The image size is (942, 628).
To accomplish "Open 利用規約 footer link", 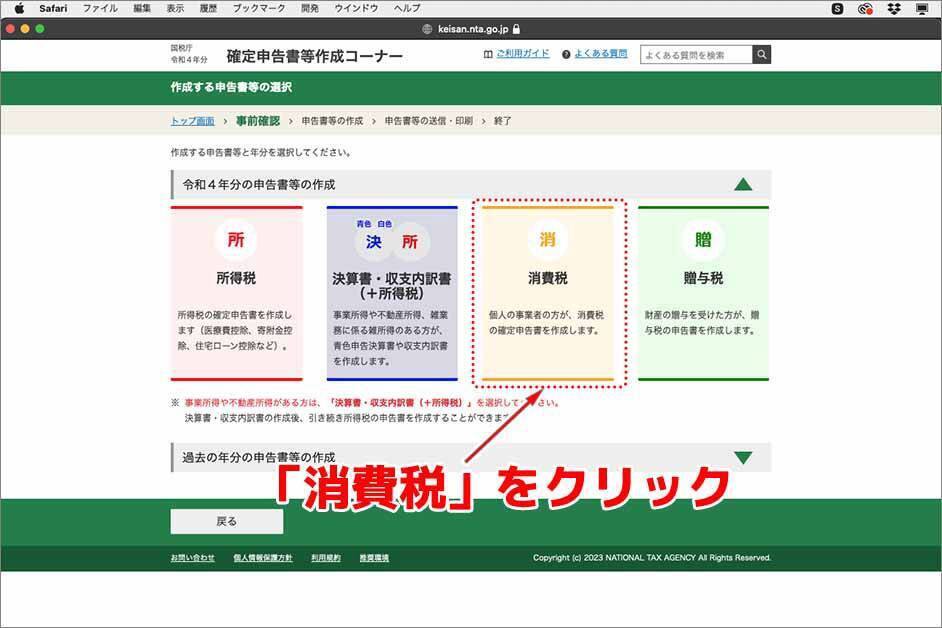I will 326,558.
